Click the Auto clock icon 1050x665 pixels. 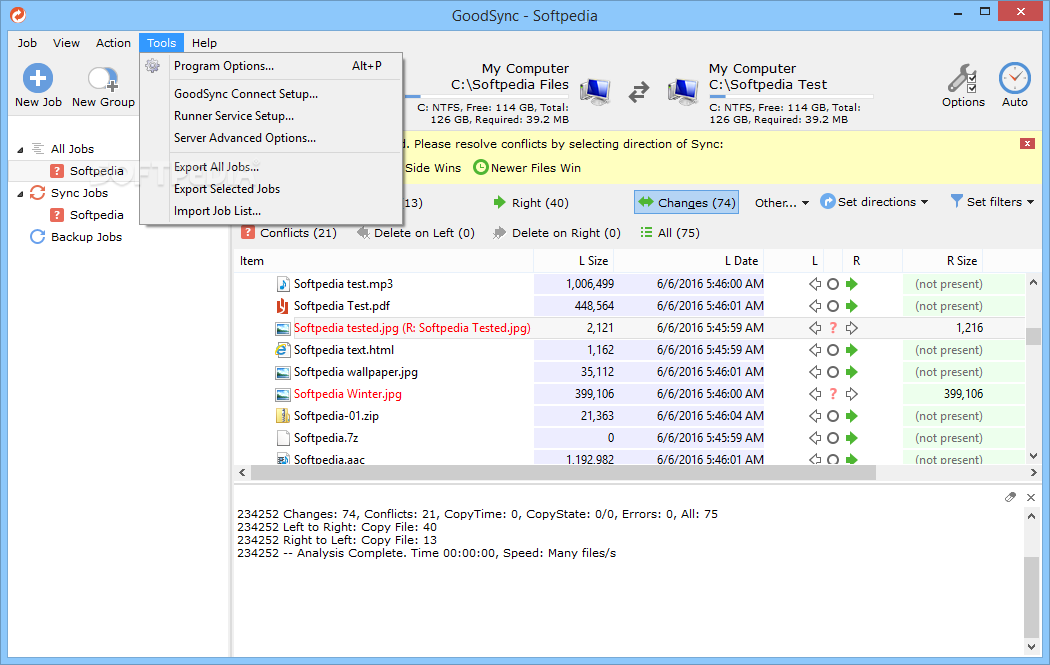coord(1015,78)
